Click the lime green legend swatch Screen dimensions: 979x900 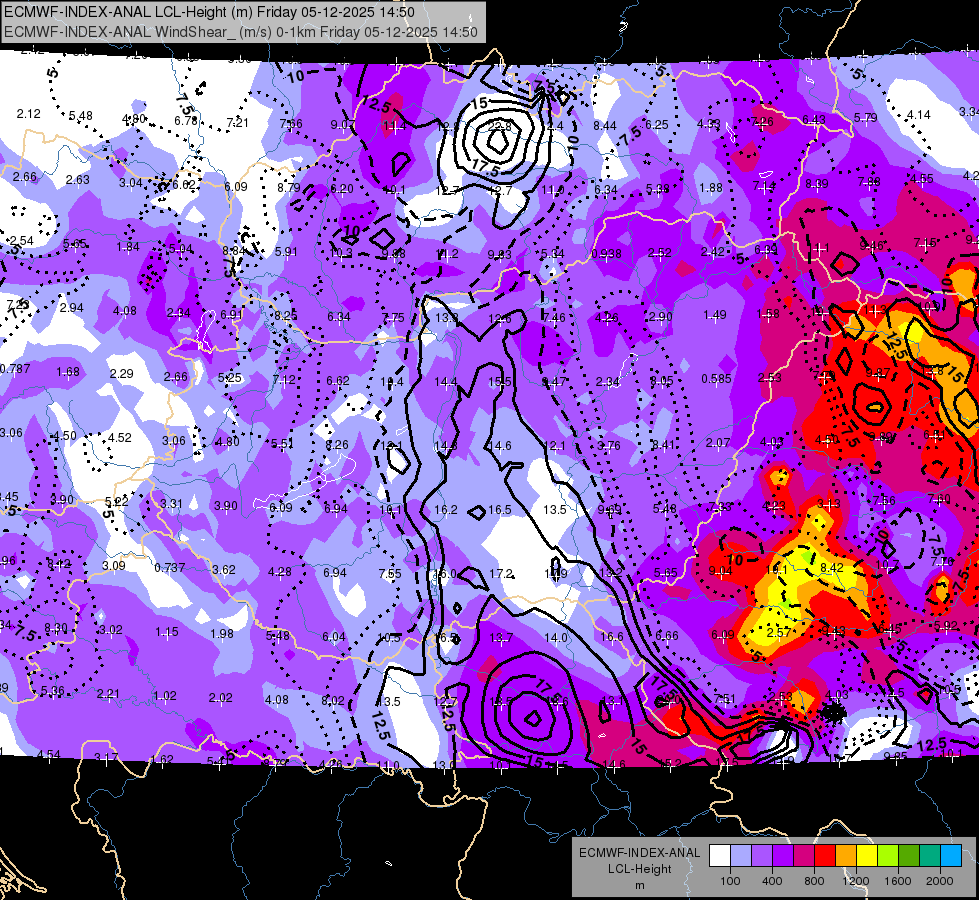click(x=888, y=856)
